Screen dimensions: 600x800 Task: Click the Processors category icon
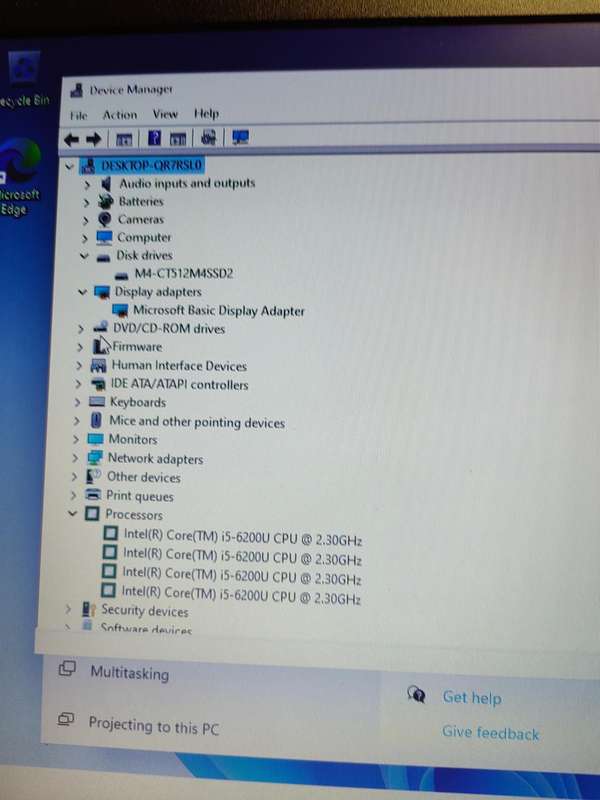[92, 513]
